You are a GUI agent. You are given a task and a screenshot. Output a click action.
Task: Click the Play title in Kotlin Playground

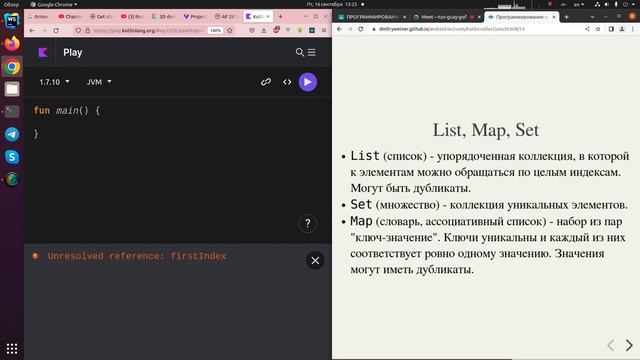tap(73, 52)
